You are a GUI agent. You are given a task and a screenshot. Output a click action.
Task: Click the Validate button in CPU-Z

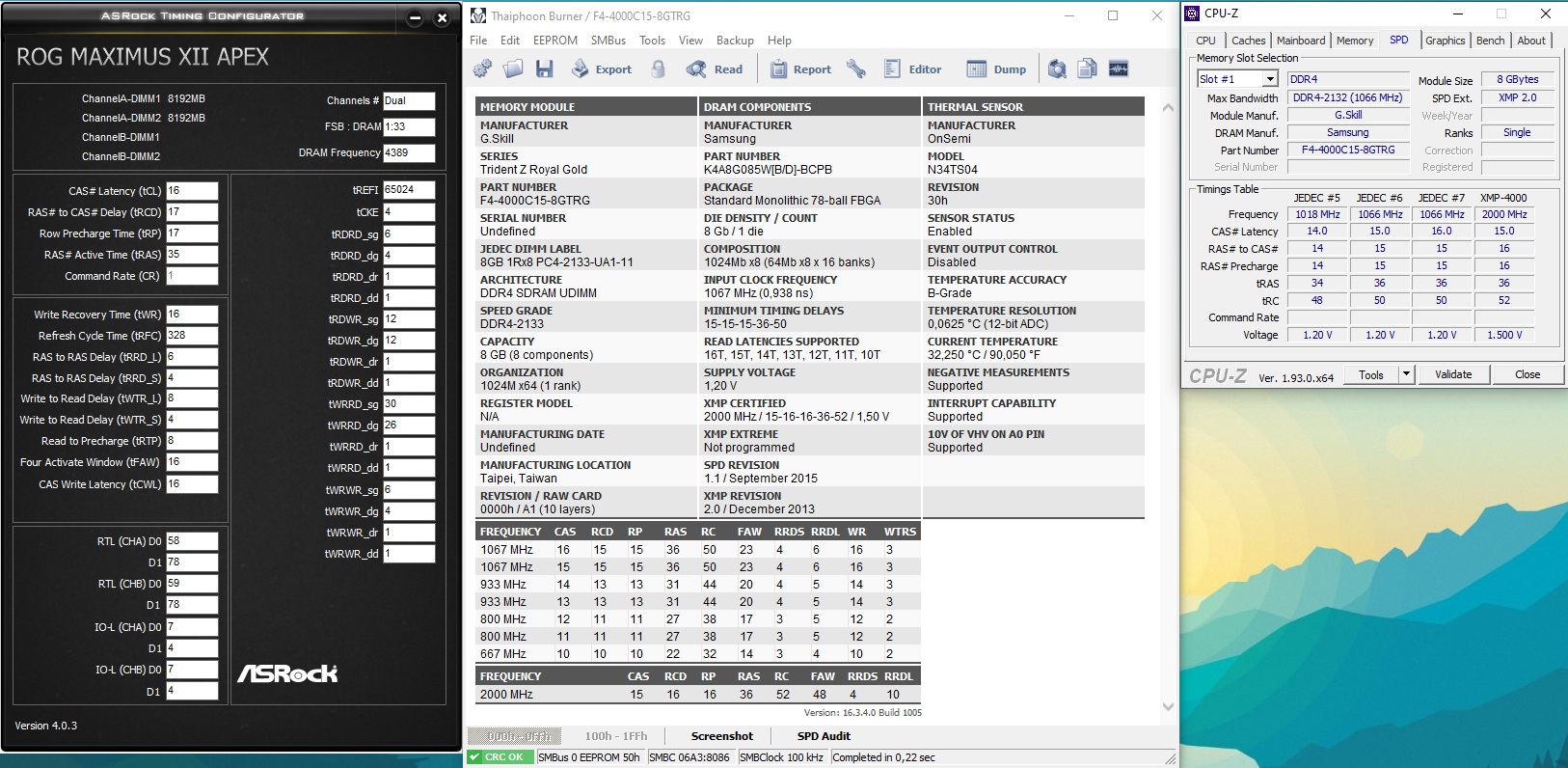1453,374
